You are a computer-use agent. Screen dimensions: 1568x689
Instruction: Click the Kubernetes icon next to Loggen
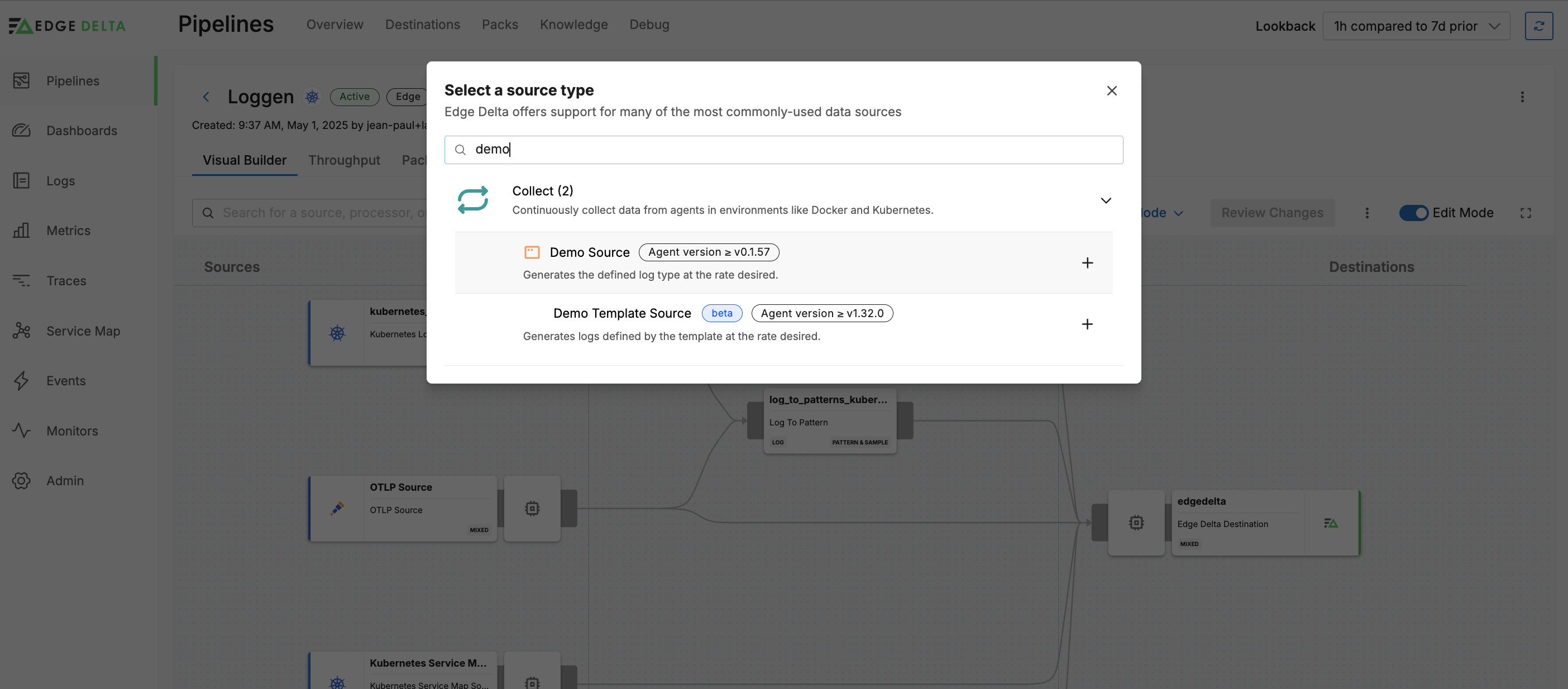click(x=312, y=97)
